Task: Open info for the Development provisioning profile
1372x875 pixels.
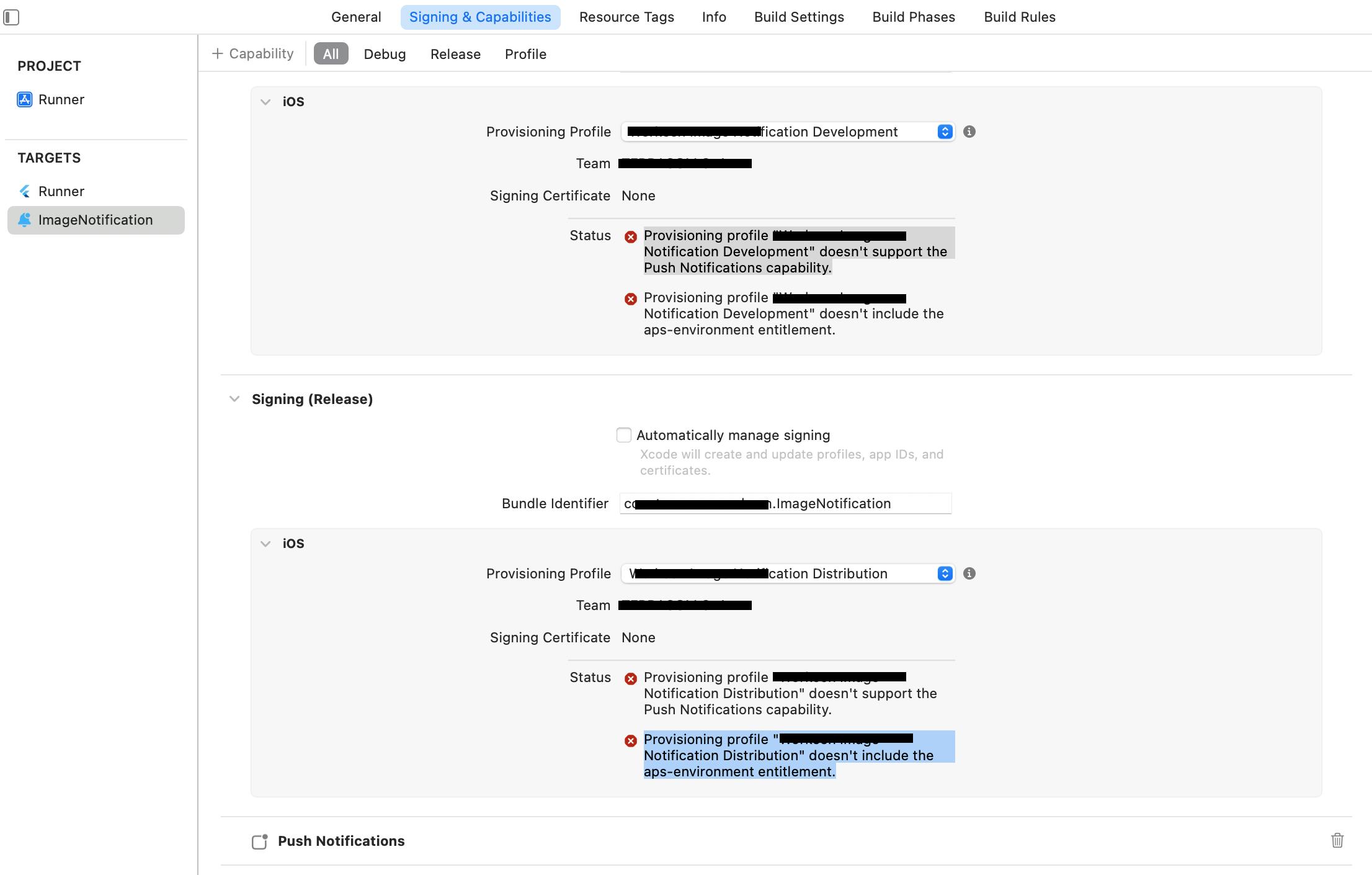Action: pos(969,132)
